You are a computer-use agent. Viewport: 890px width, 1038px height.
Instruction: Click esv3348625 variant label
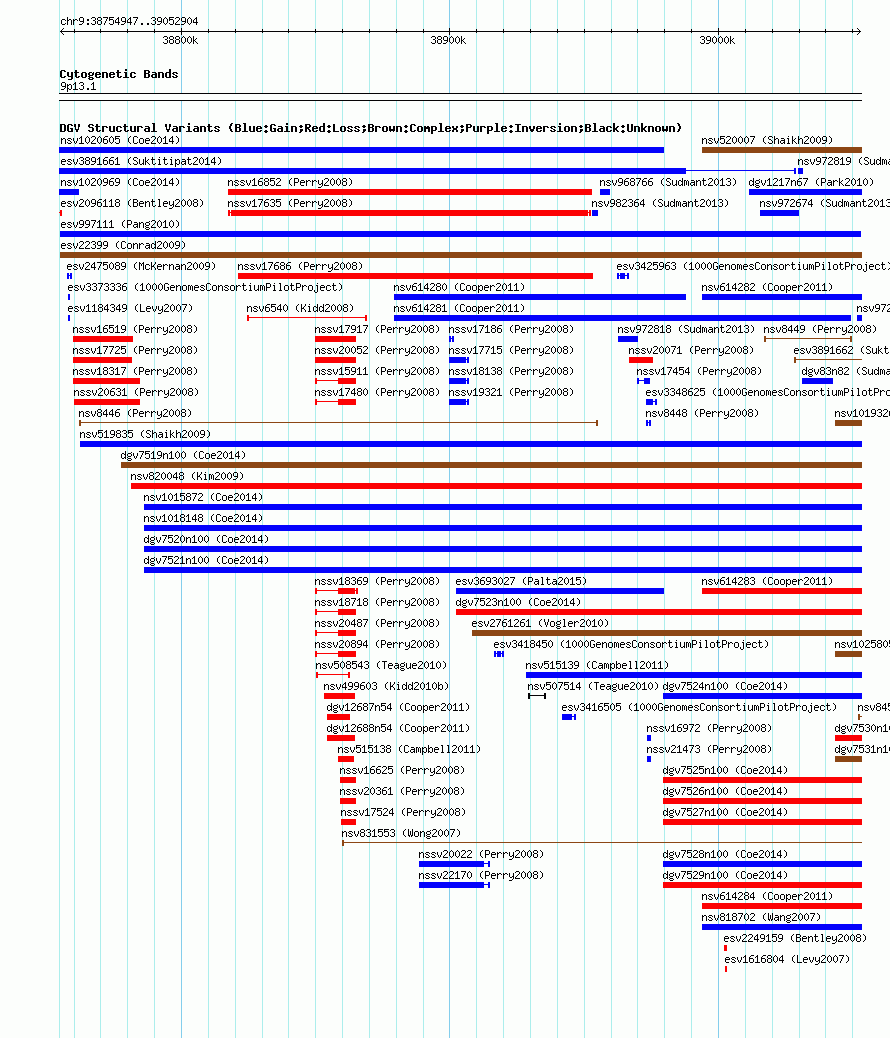coord(767,393)
